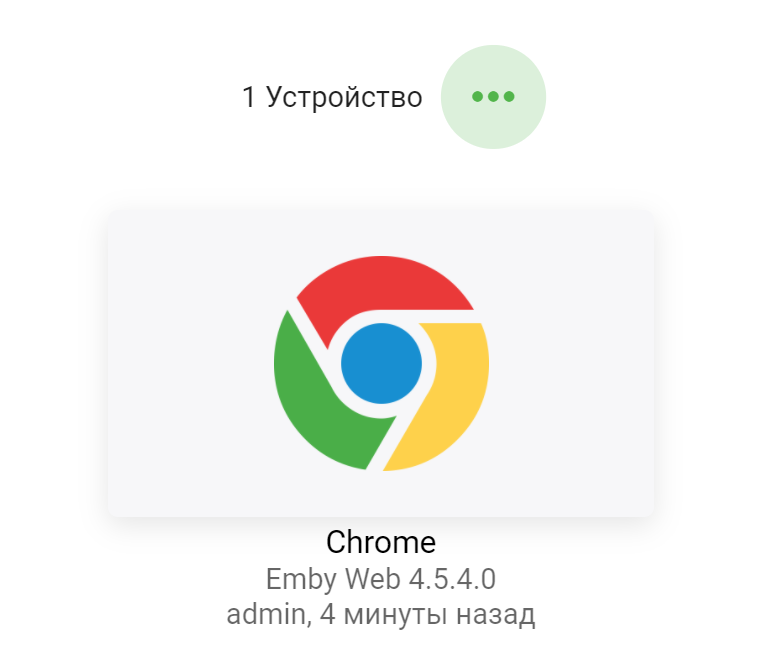
Task: Open the Chrome device name label
Action: 381,542
